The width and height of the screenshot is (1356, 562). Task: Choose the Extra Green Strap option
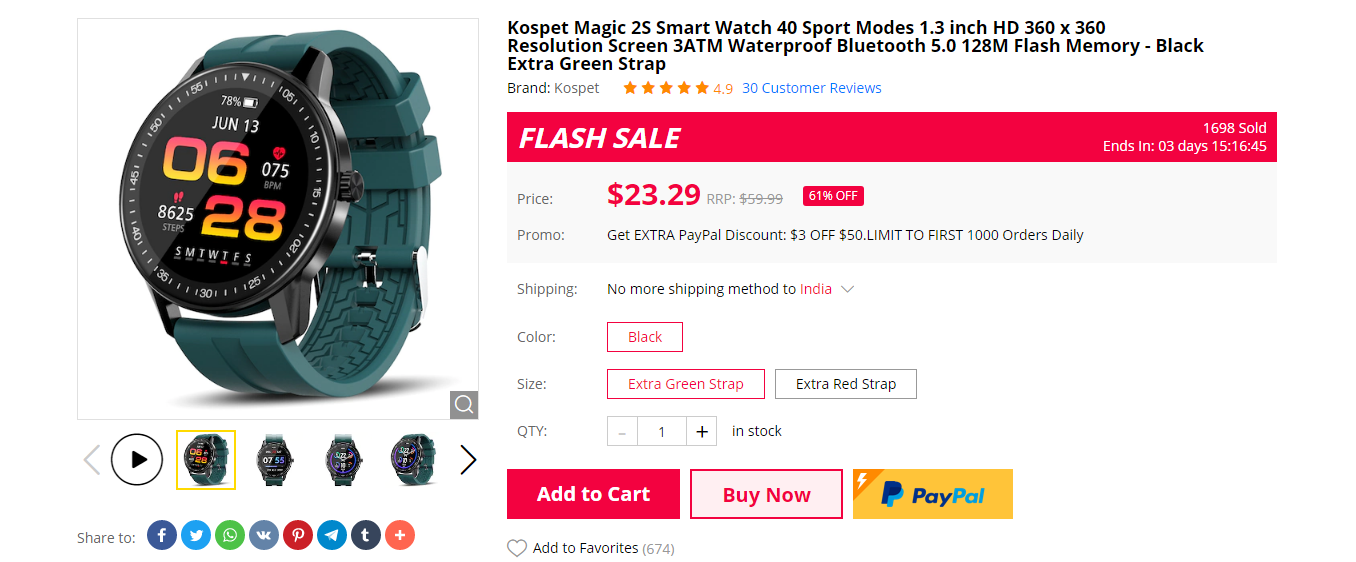click(x=686, y=384)
